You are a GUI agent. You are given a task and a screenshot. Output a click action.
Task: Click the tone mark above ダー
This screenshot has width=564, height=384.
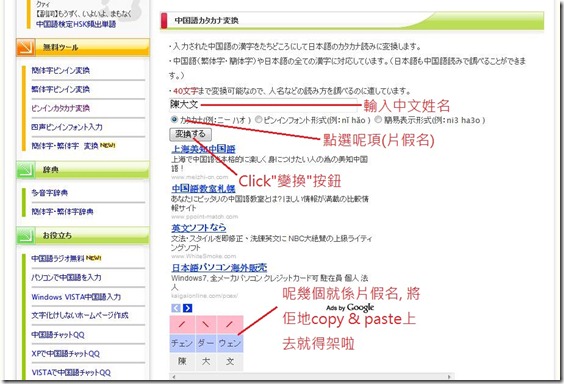pos(206,325)
